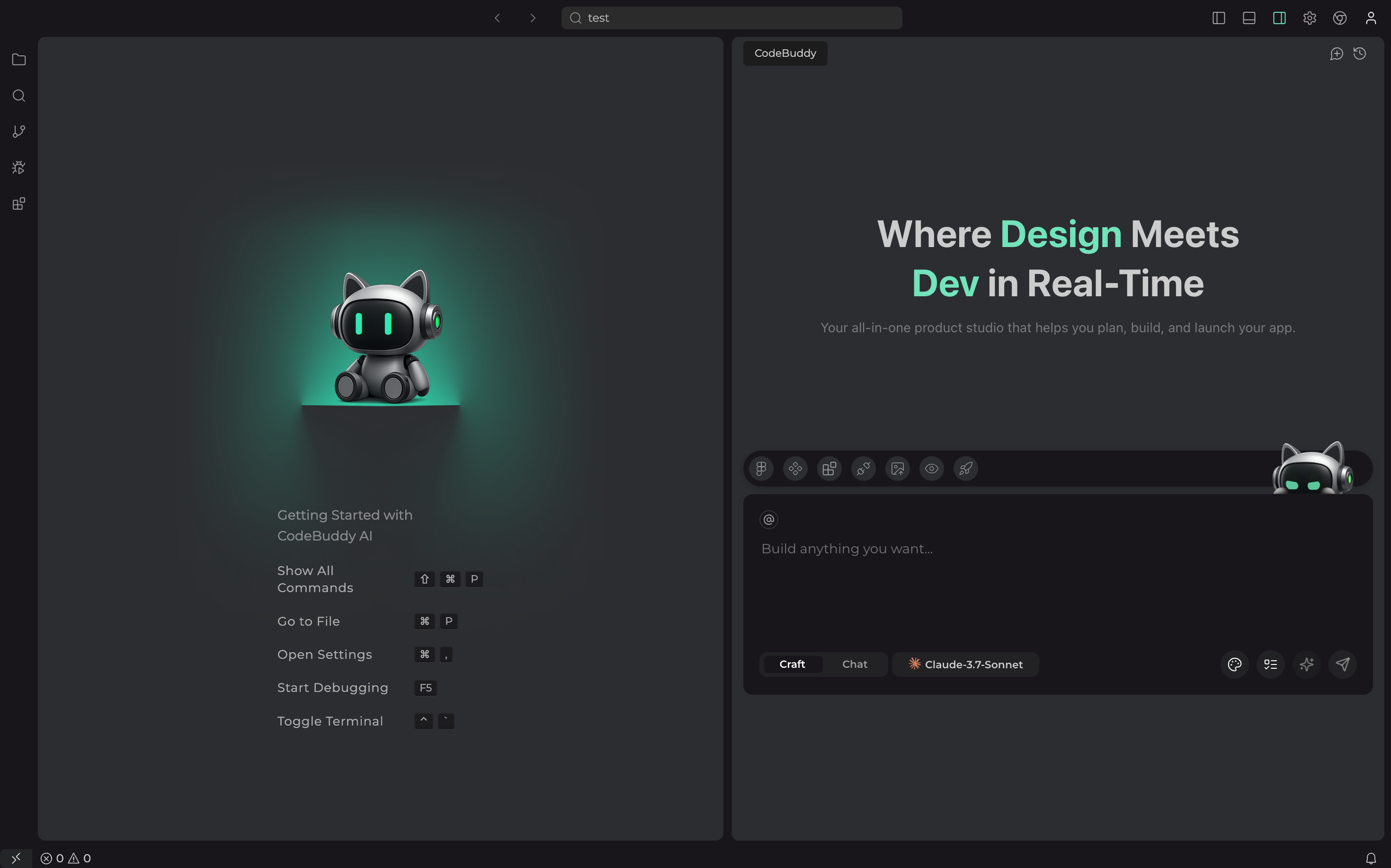Go forward with the right arrow

point(533,18)
